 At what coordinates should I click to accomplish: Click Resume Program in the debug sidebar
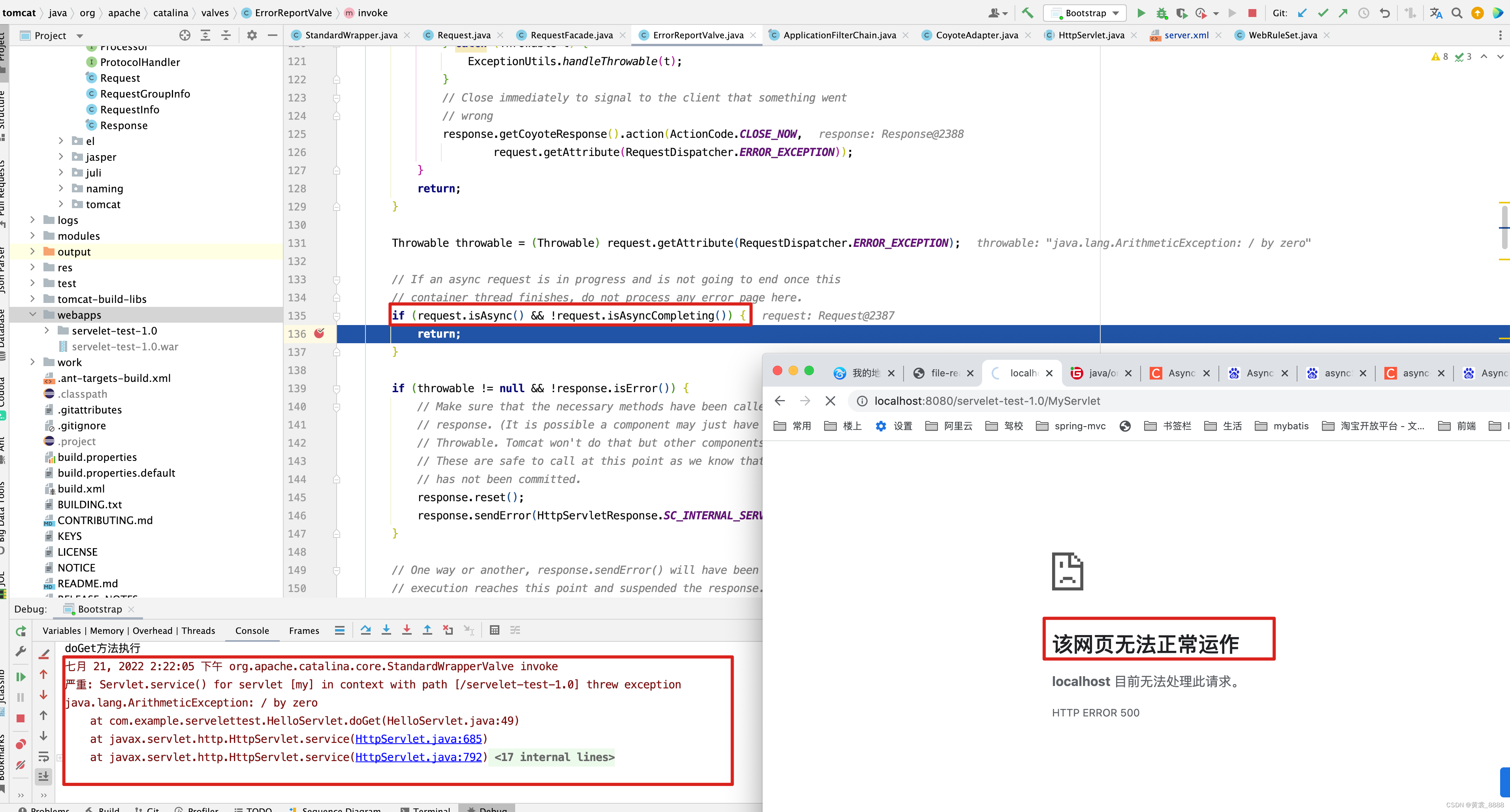[21, 677]
